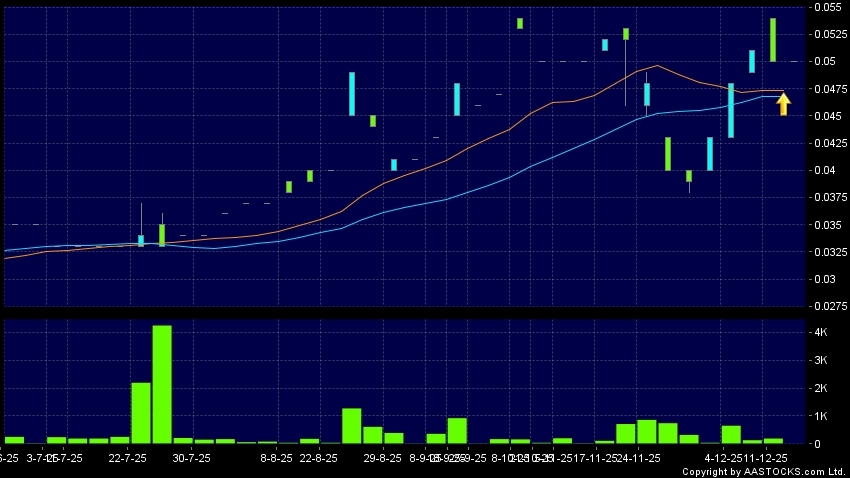Screen dimensions: 850x478
Task: Select the long cyan candlestick left of the arrow
Action: (731, 110)
